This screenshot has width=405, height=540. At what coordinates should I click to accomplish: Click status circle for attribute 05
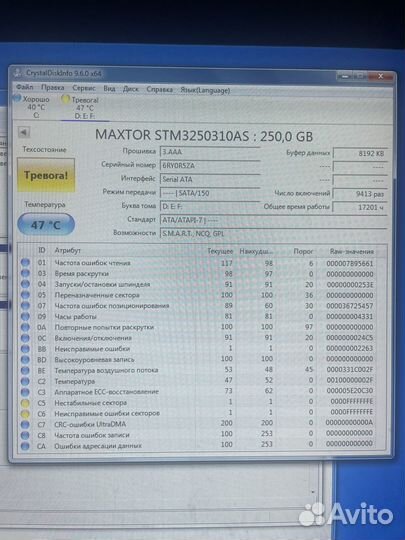point(25,294)
